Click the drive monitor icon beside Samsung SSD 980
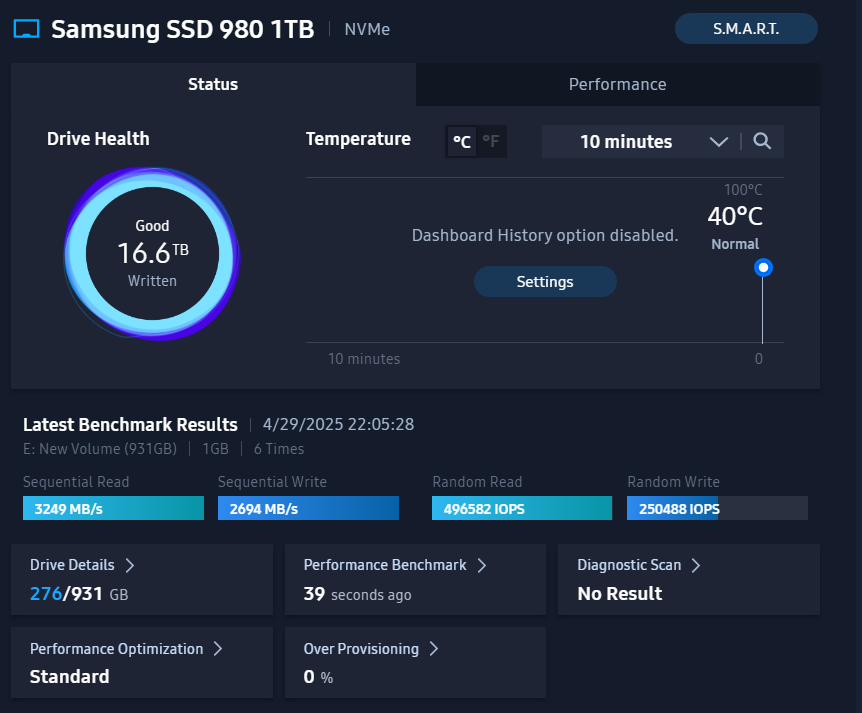 point(26,29)
